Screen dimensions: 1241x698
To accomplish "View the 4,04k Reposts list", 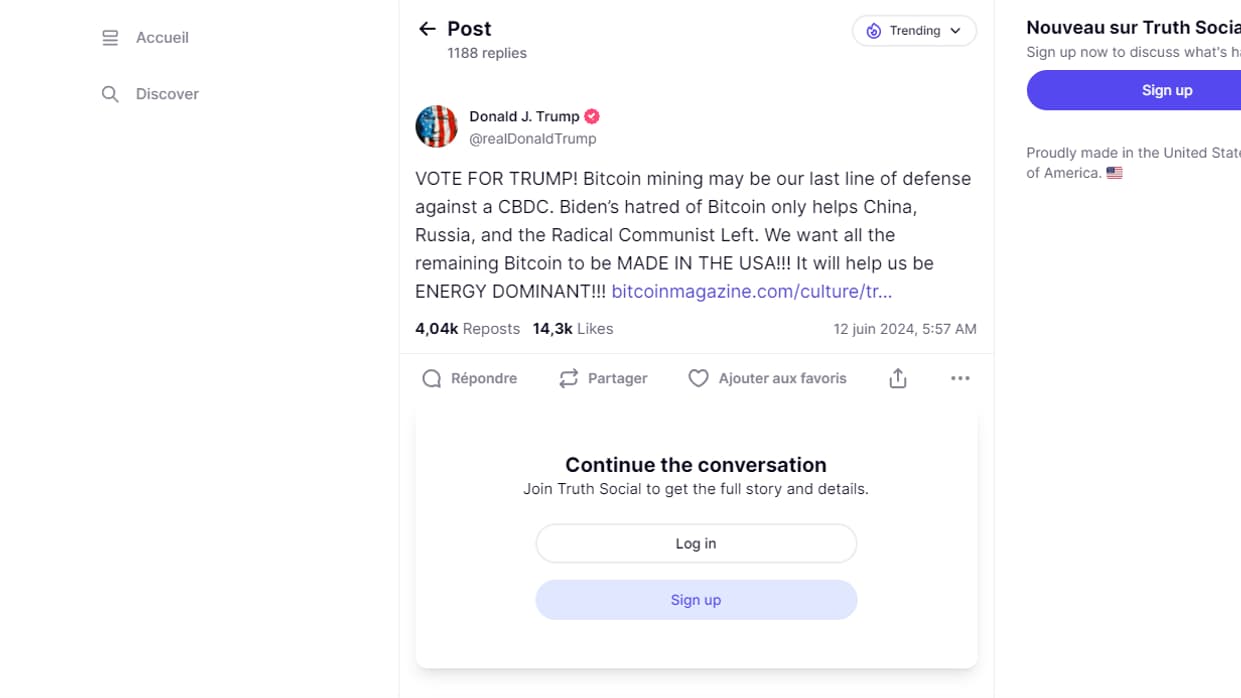I will point(467,328).
